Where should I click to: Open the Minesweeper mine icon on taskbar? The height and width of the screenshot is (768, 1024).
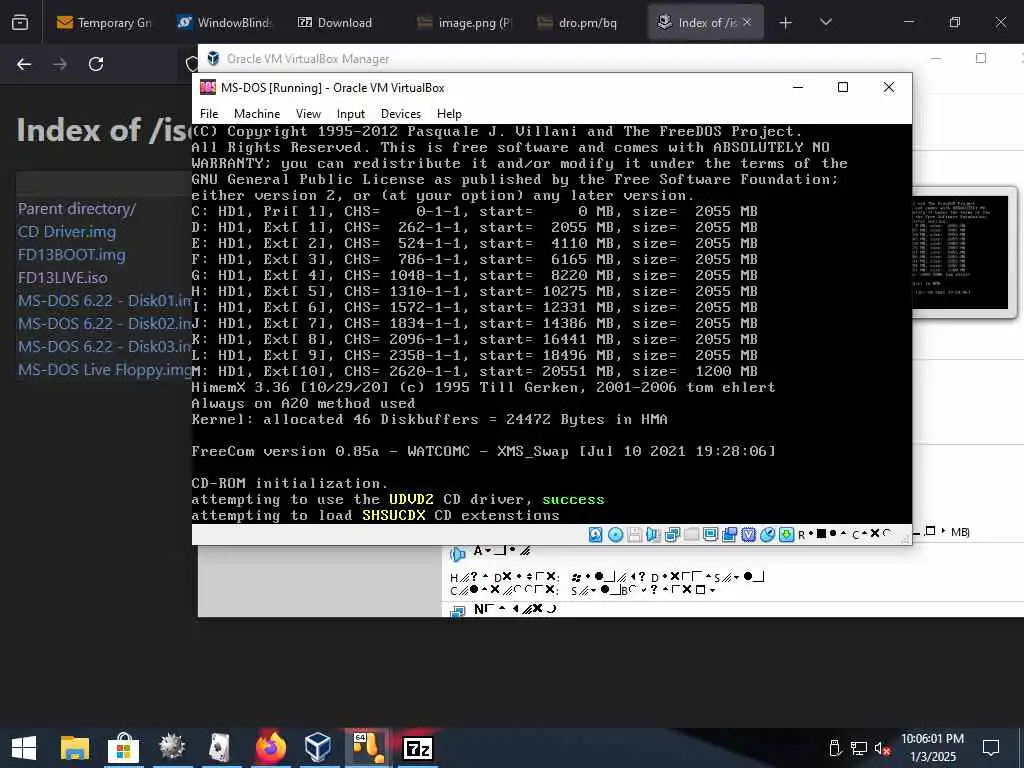(x=172, y=748)
